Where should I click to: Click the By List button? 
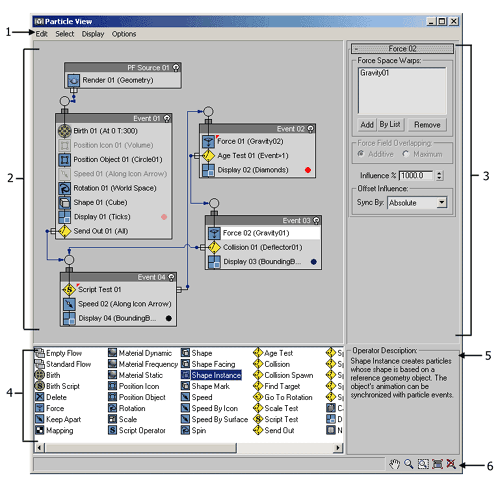[390, 124]
